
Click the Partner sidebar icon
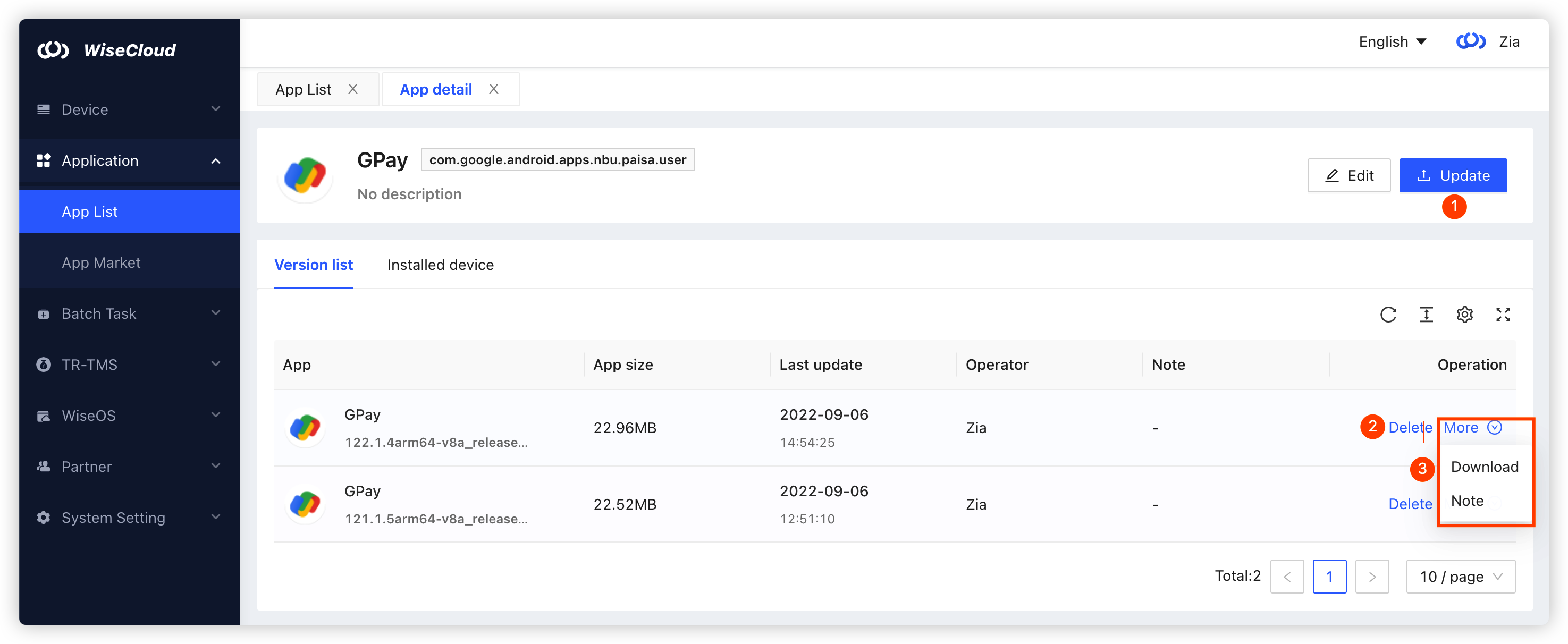click(43, 467)
